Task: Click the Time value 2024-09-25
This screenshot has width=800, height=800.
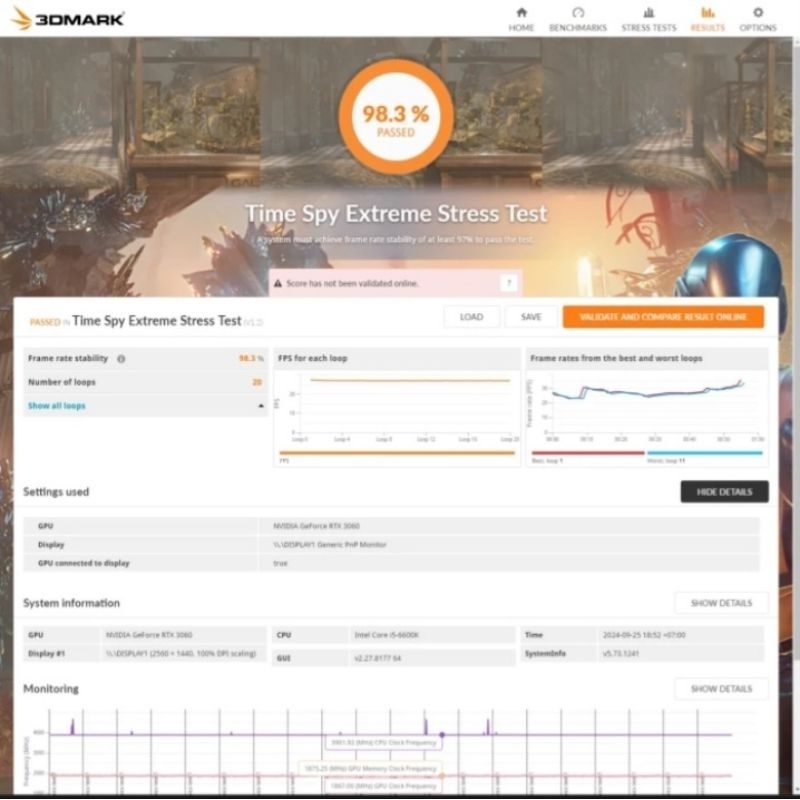Action: point(644,635)
